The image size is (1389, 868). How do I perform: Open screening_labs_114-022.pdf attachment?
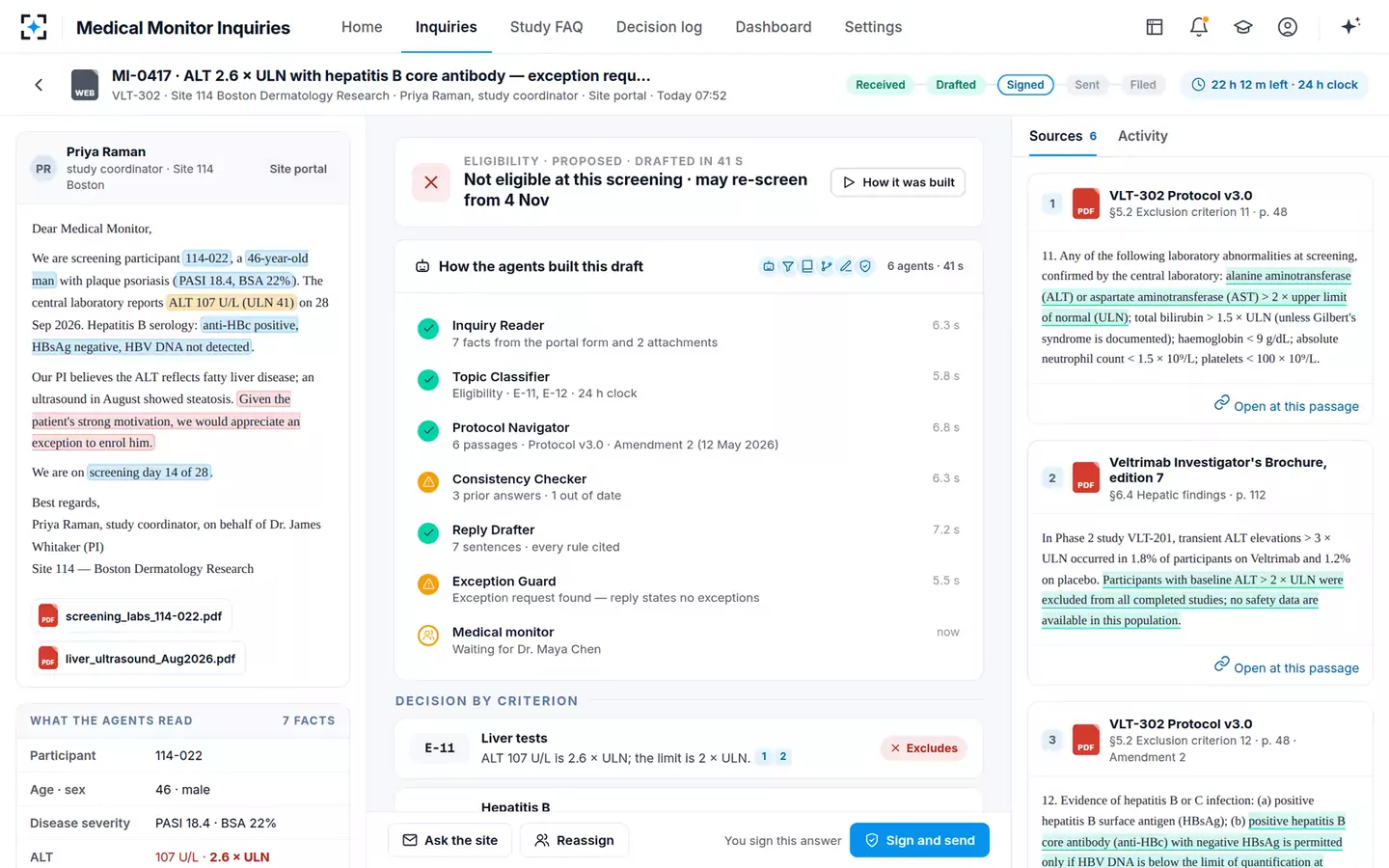pos(132,616)
